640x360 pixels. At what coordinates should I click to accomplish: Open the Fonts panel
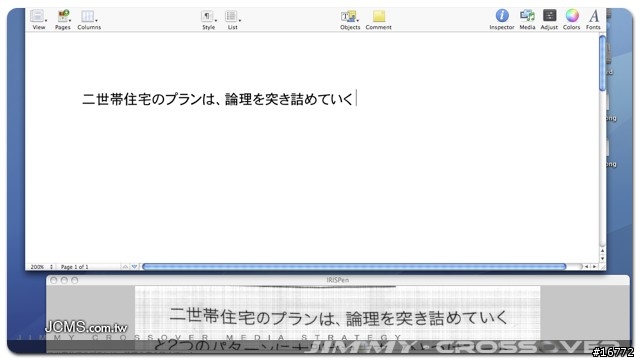click(x=593, y=19)
